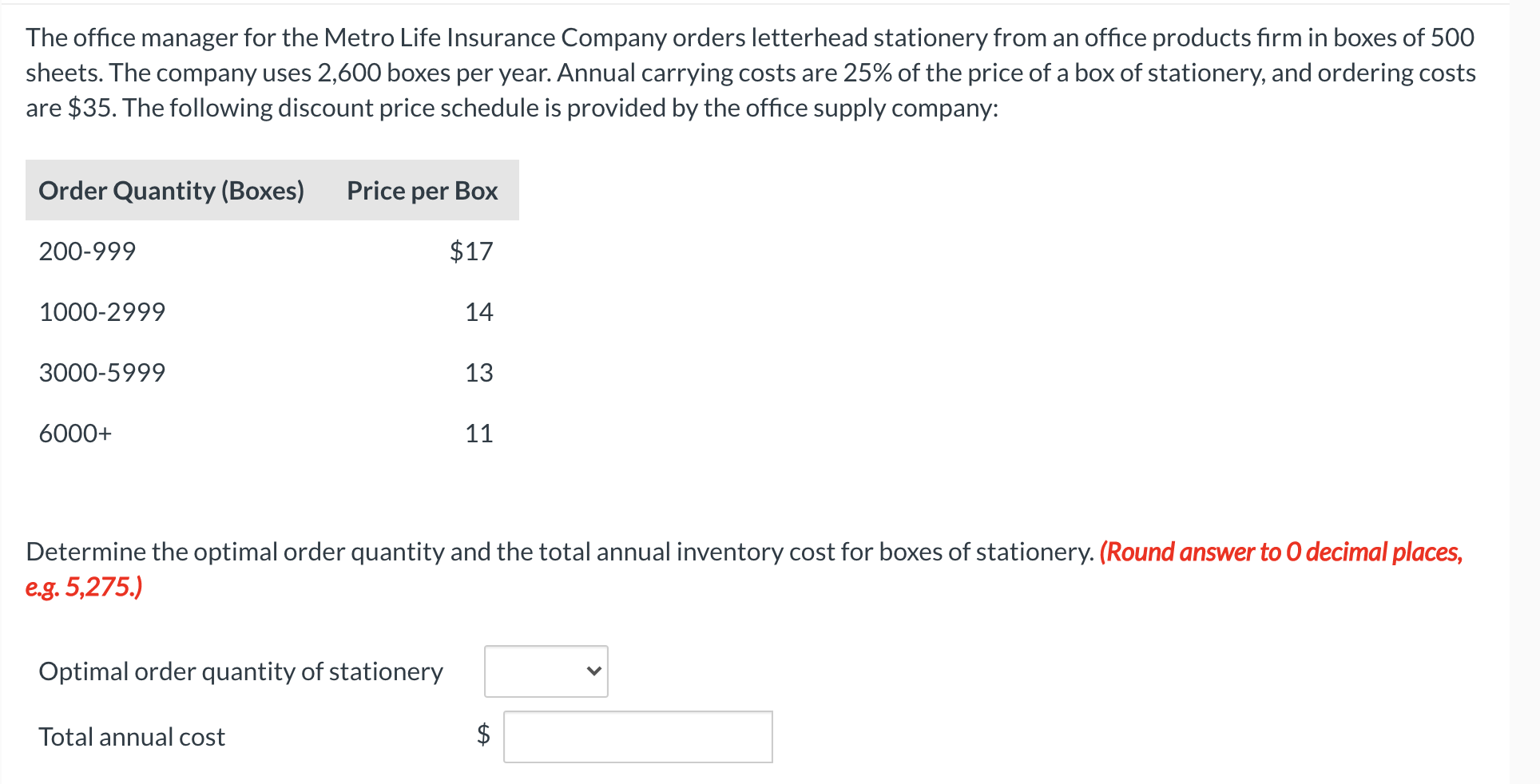The height and width of the screenshot is (784, 1540).
Task: Click the Total annual cost label
Action: pos(131,736)
